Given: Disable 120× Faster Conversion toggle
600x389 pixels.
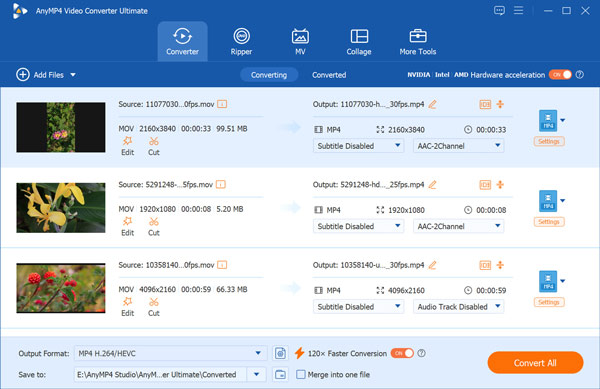Looking at the screenshot, I should point(402,353).
